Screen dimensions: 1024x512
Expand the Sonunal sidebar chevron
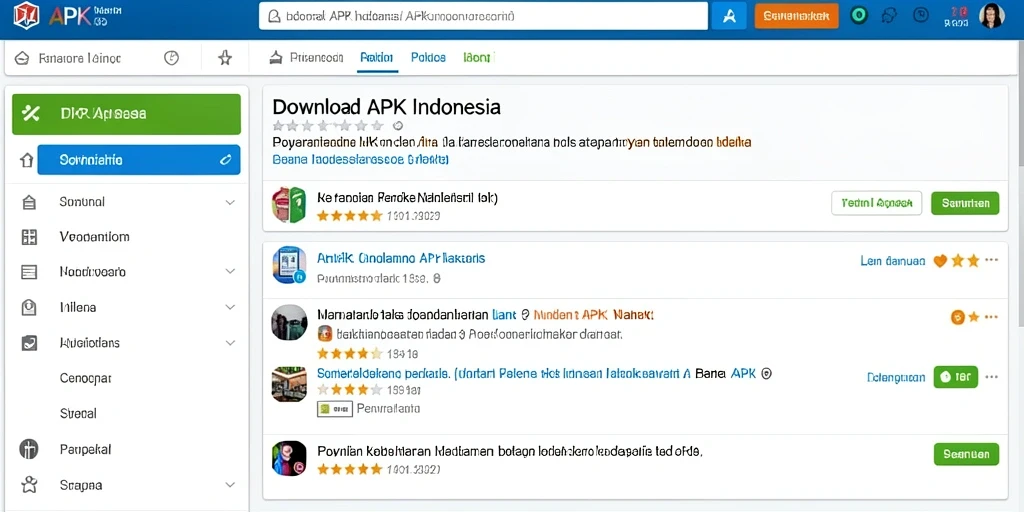coord(230,202)
